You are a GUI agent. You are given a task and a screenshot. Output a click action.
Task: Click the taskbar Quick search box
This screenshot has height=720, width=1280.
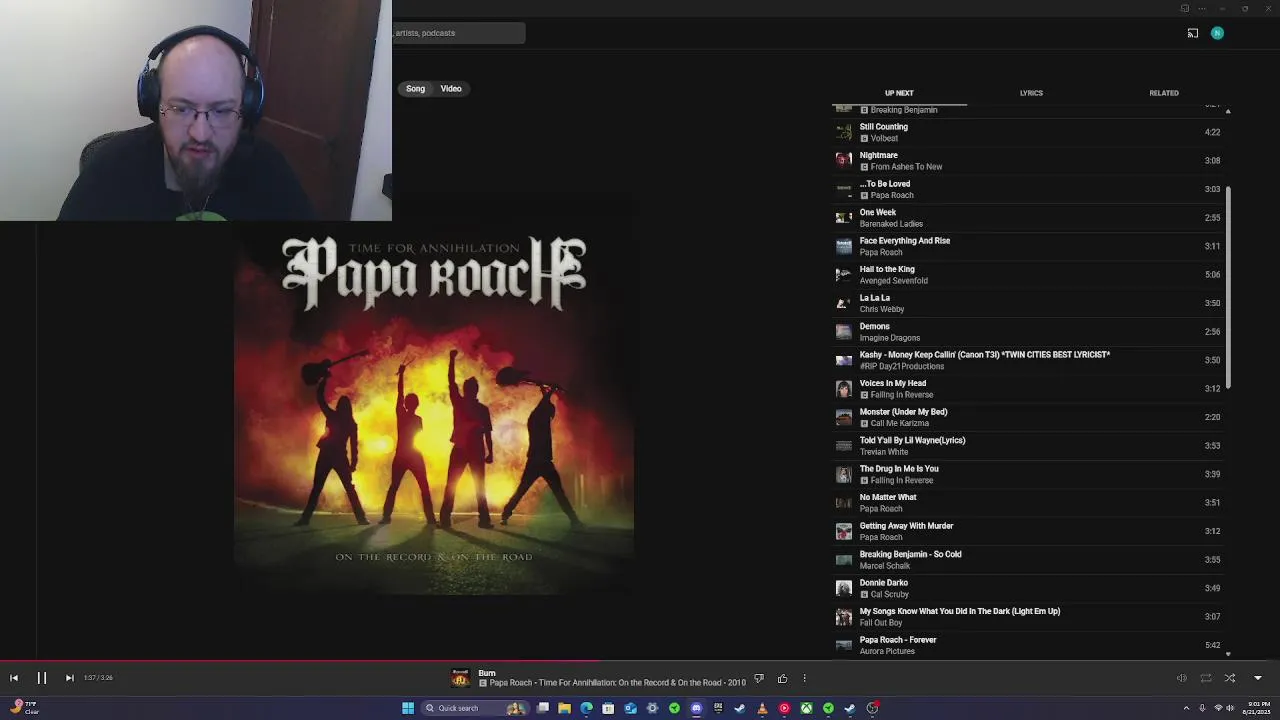(x=475, y=708)
